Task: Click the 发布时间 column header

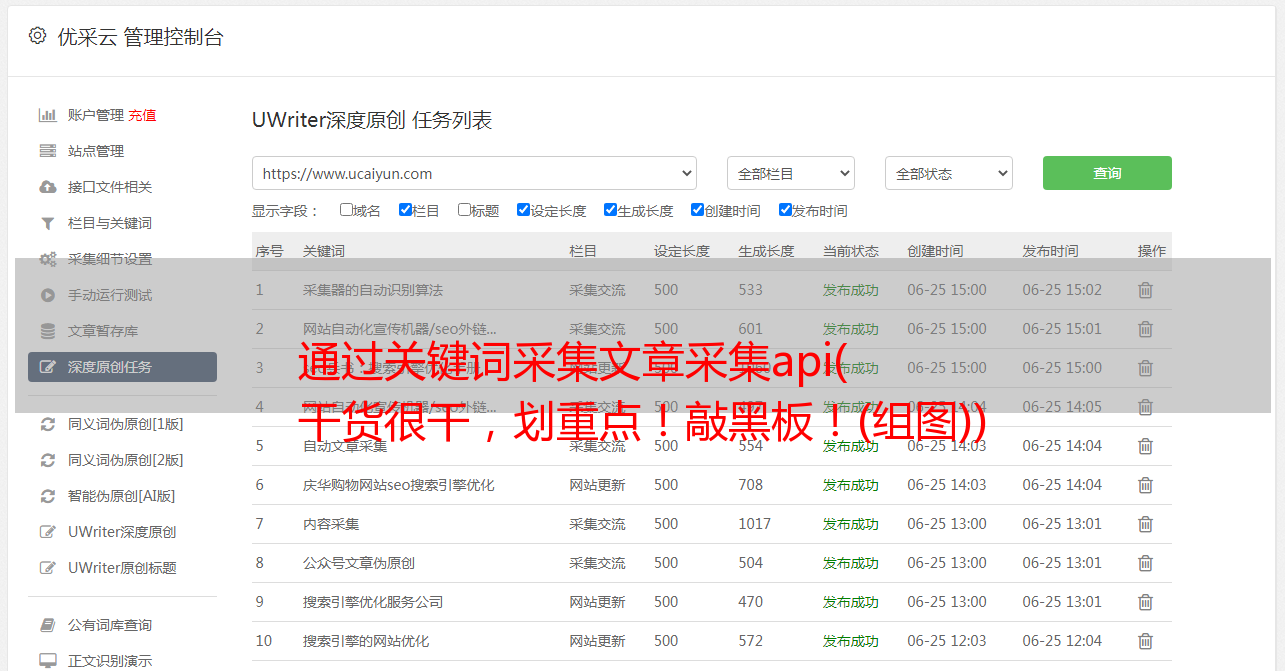Action: [x=1050, y=251]
